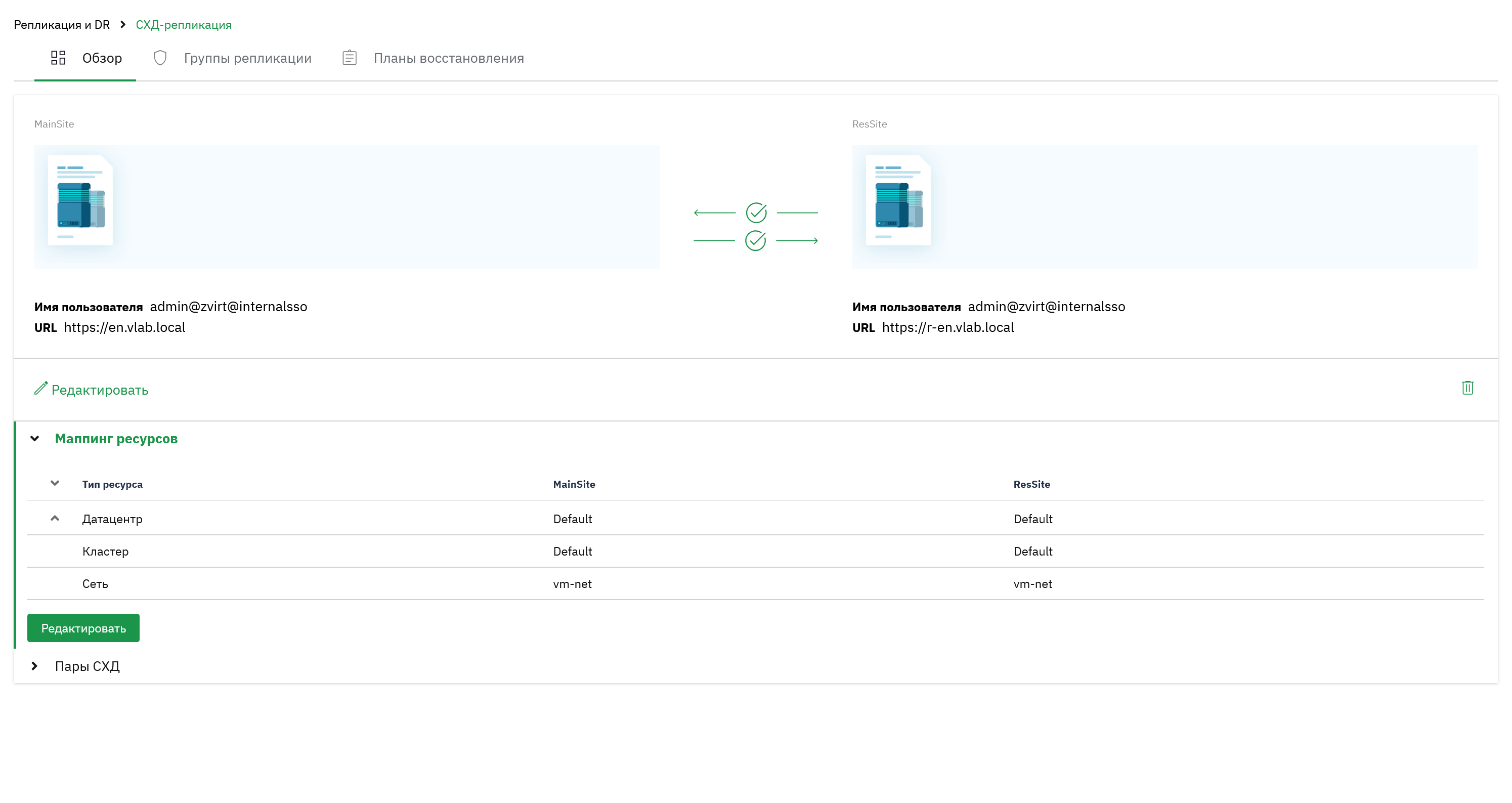The height and width of the screenshot is (803, 1512).
Task: Expand the Пары СХД section
Action: click(34, 666)
